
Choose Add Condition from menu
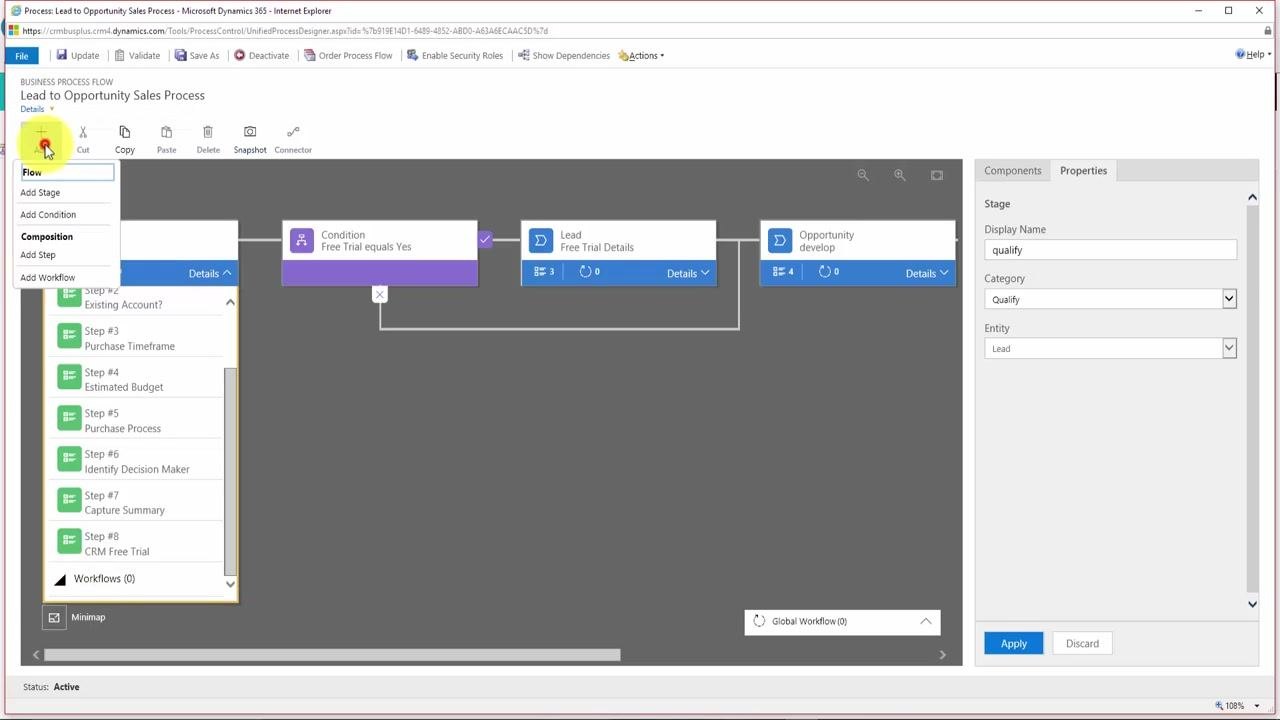pyautogui.click(x=48, y=214)
